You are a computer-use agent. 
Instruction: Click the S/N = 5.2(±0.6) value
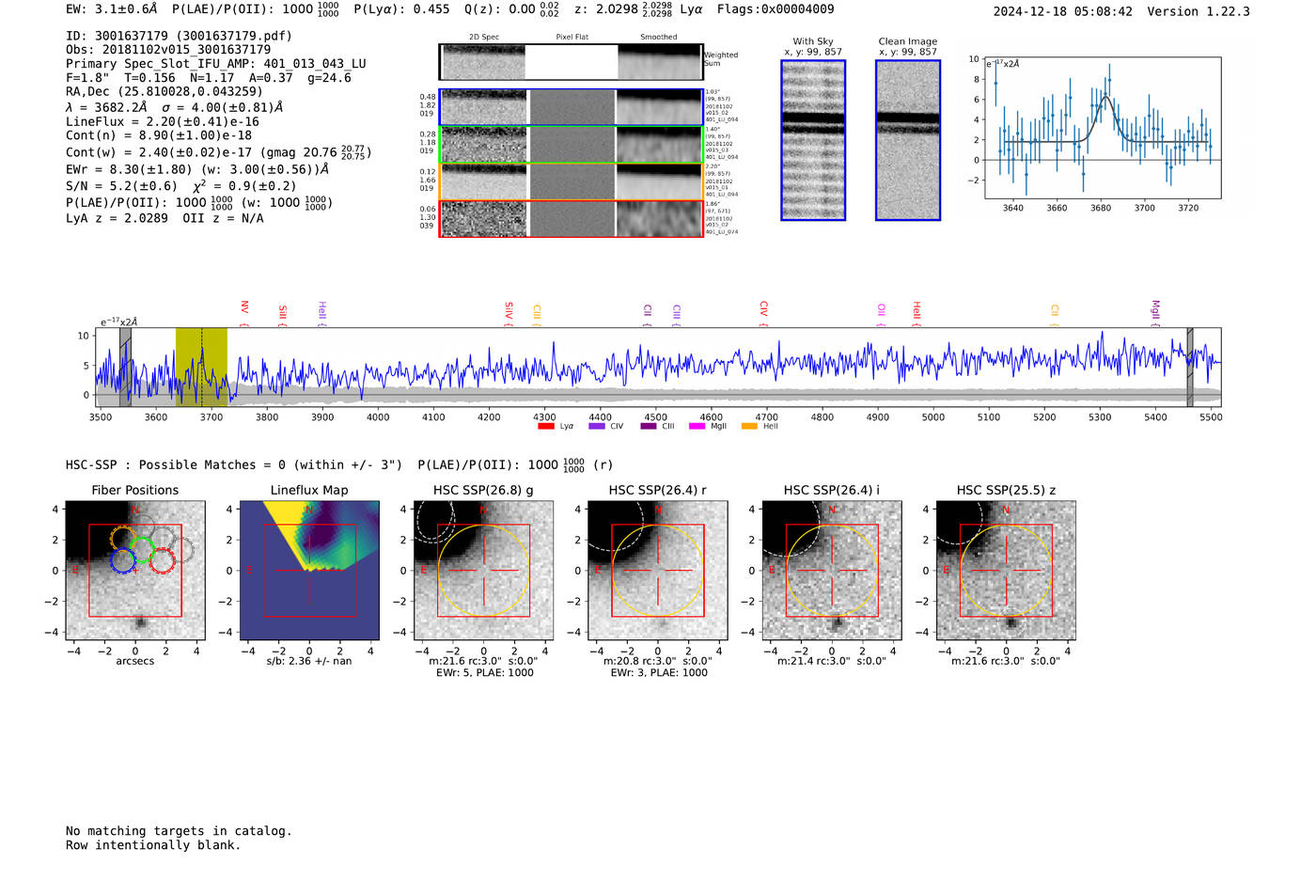(121, 186)
